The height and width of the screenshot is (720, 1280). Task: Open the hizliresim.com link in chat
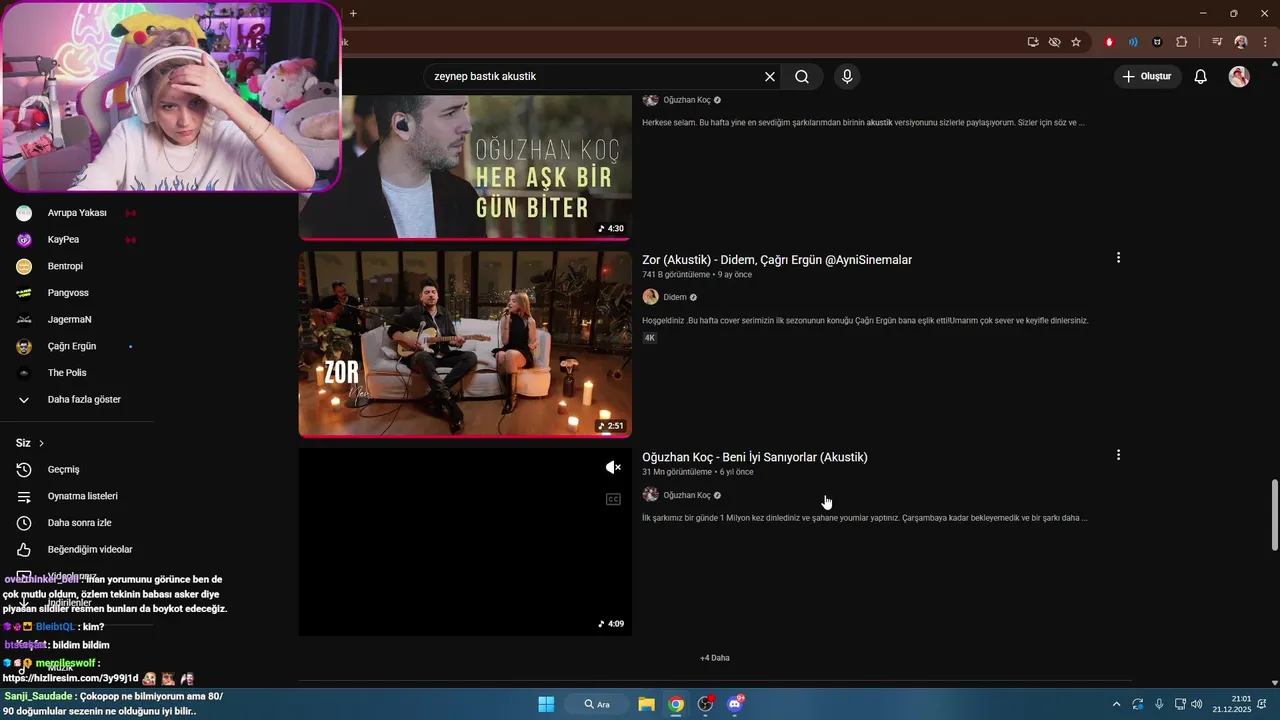(x=71, y=678)
